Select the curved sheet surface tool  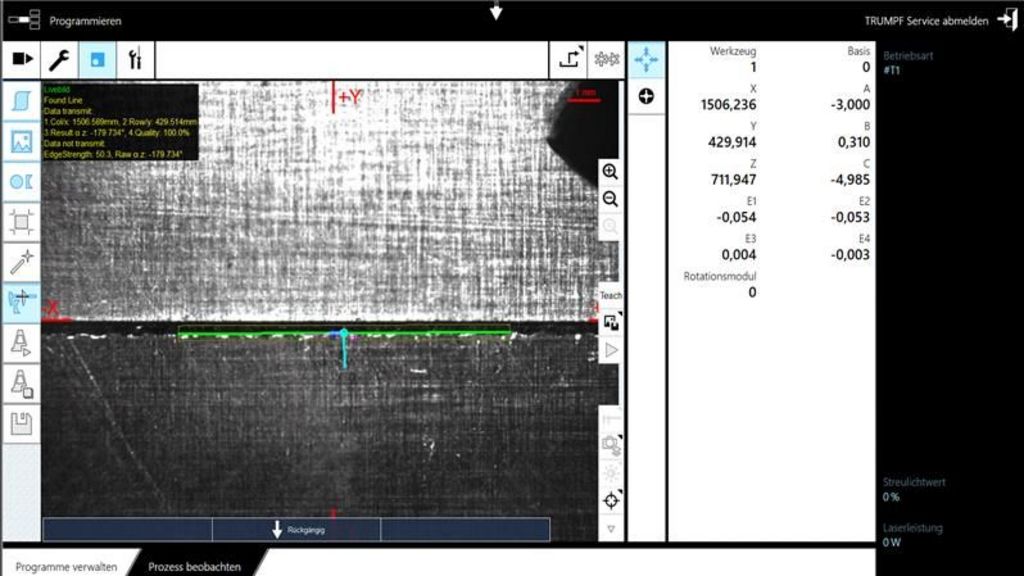point(22,101)
